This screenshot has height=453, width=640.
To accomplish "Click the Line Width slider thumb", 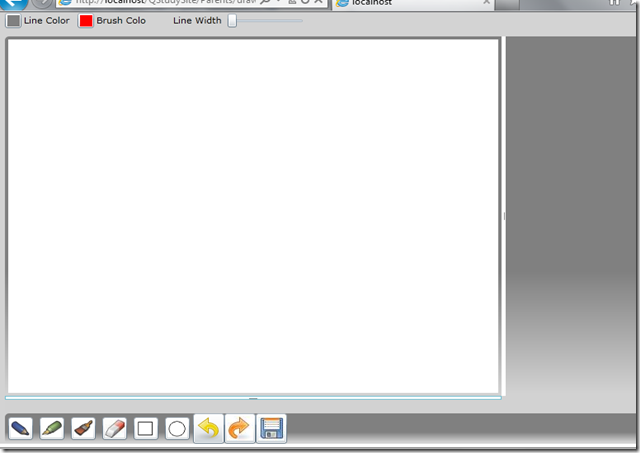I will [x=232, y=20].
